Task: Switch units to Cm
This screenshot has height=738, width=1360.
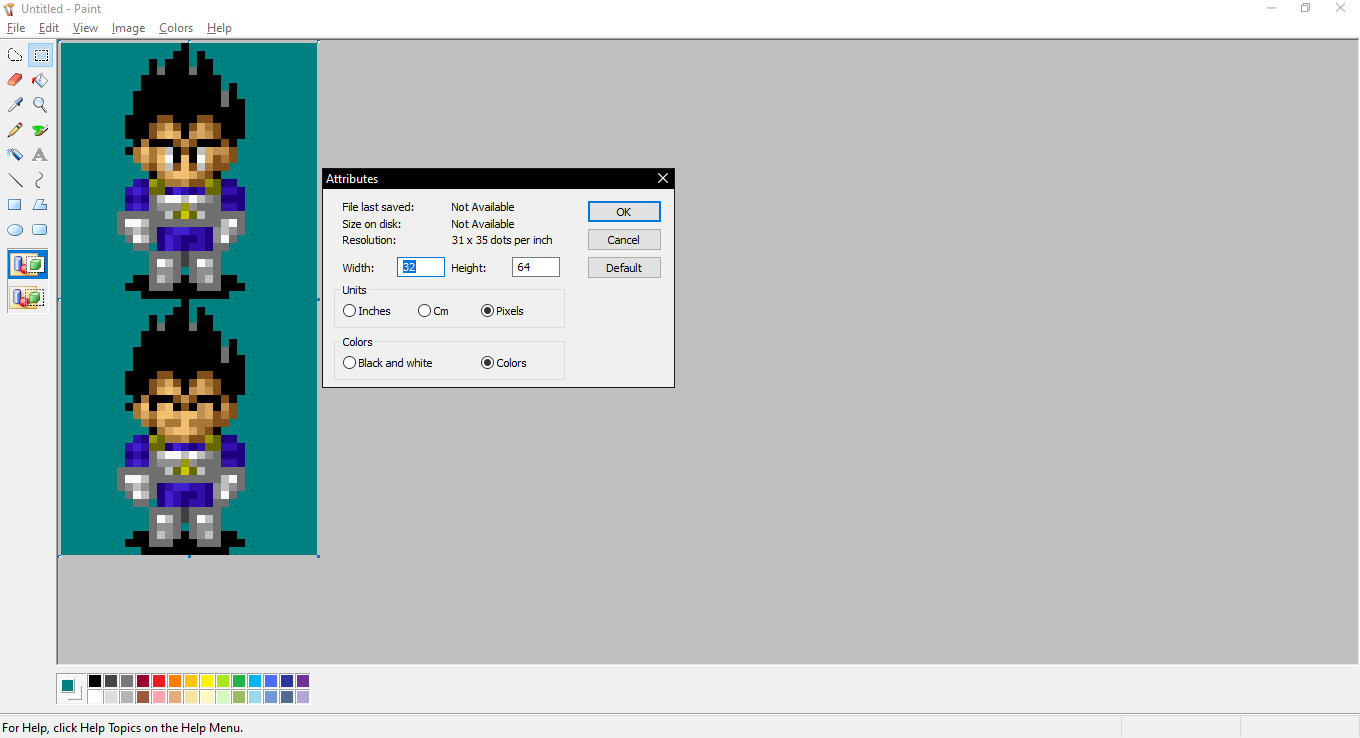Action: pos(425,311)
